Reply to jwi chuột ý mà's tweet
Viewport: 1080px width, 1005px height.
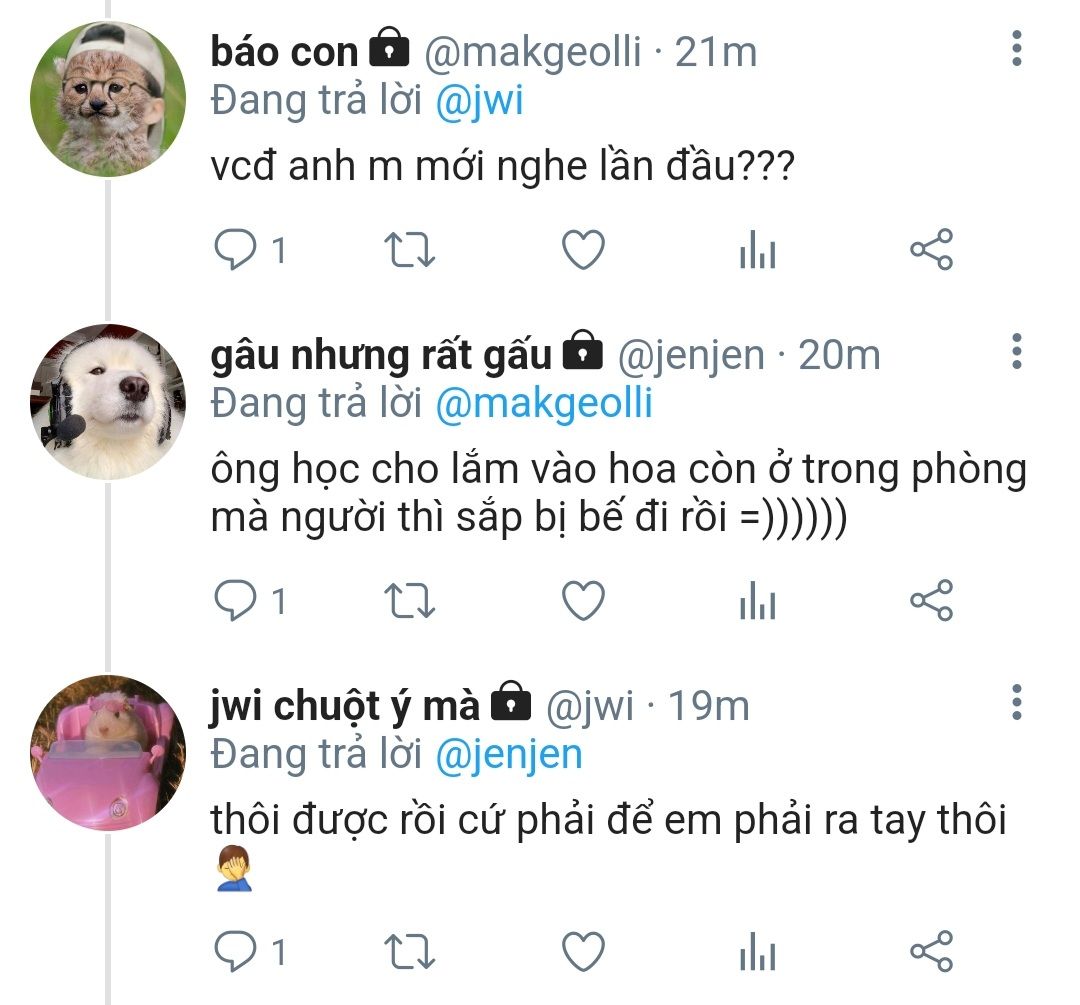[236, 952]
